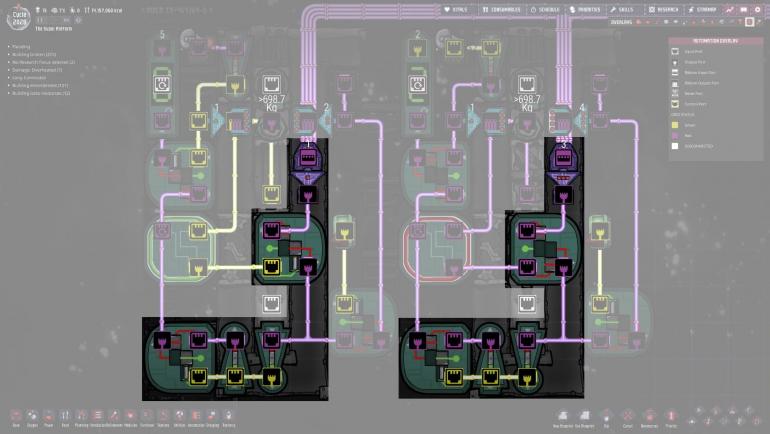The image size is (770, 434).
Task: Open the colony reports chart icon
Action: (730, 9)
